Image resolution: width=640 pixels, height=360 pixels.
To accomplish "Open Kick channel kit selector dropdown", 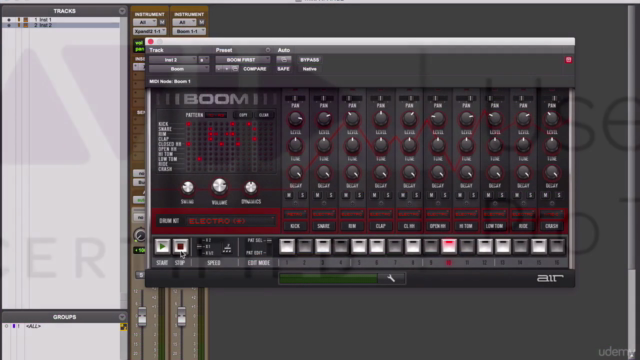I will click(x=295, y=214).
